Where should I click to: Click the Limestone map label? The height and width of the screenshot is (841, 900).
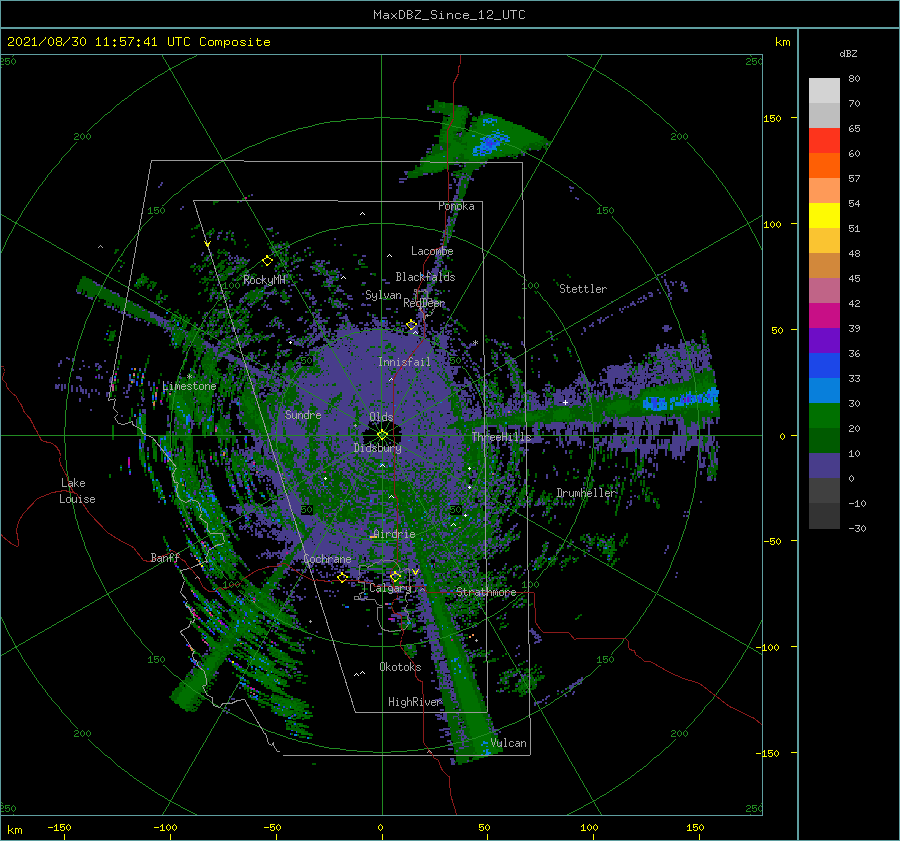pyautogui.click(x=189, y=386)
